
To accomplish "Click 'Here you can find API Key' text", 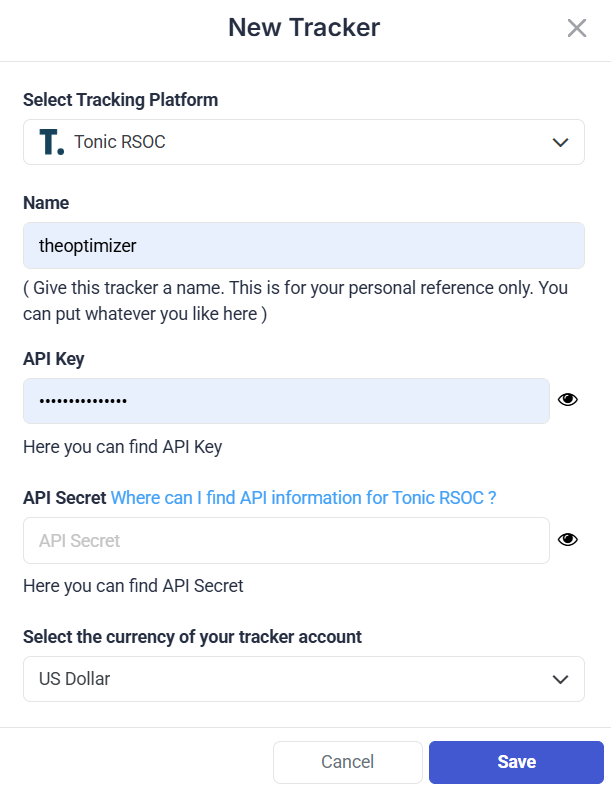I will 122,447.
